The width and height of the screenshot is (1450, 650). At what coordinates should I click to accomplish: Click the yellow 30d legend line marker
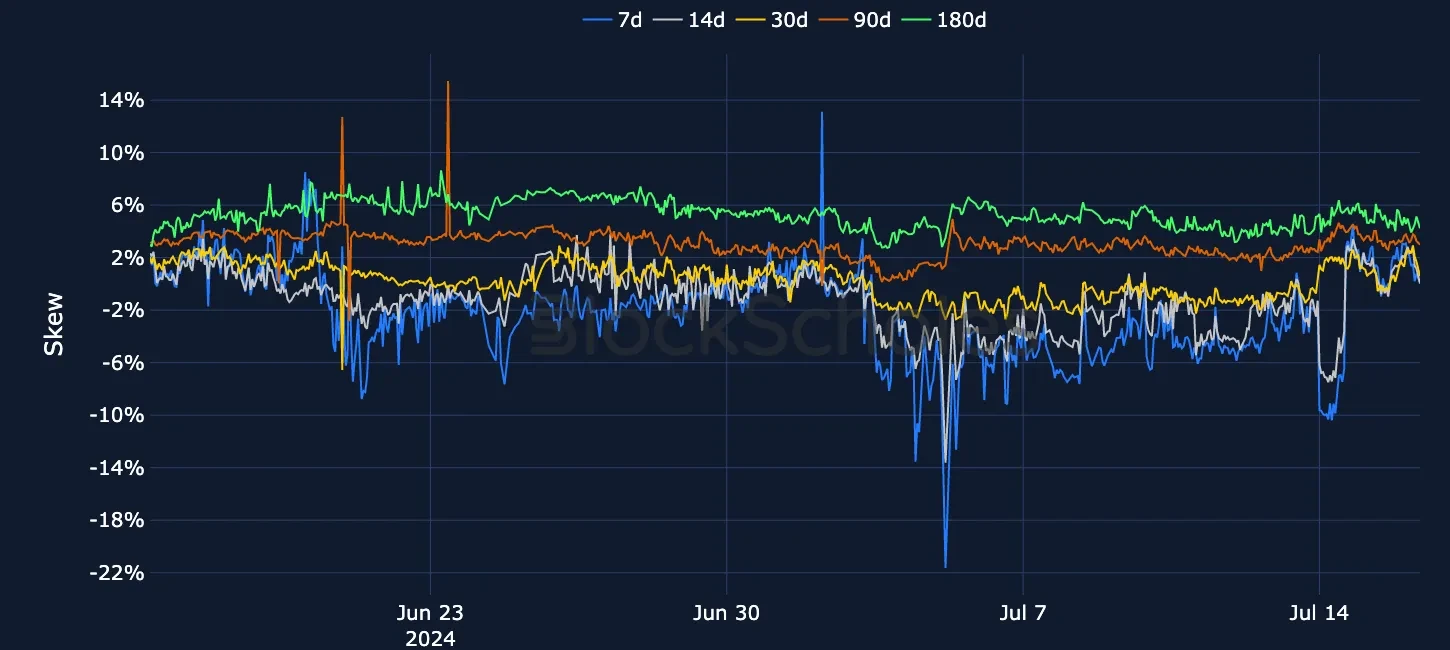[x=753, y=19]
